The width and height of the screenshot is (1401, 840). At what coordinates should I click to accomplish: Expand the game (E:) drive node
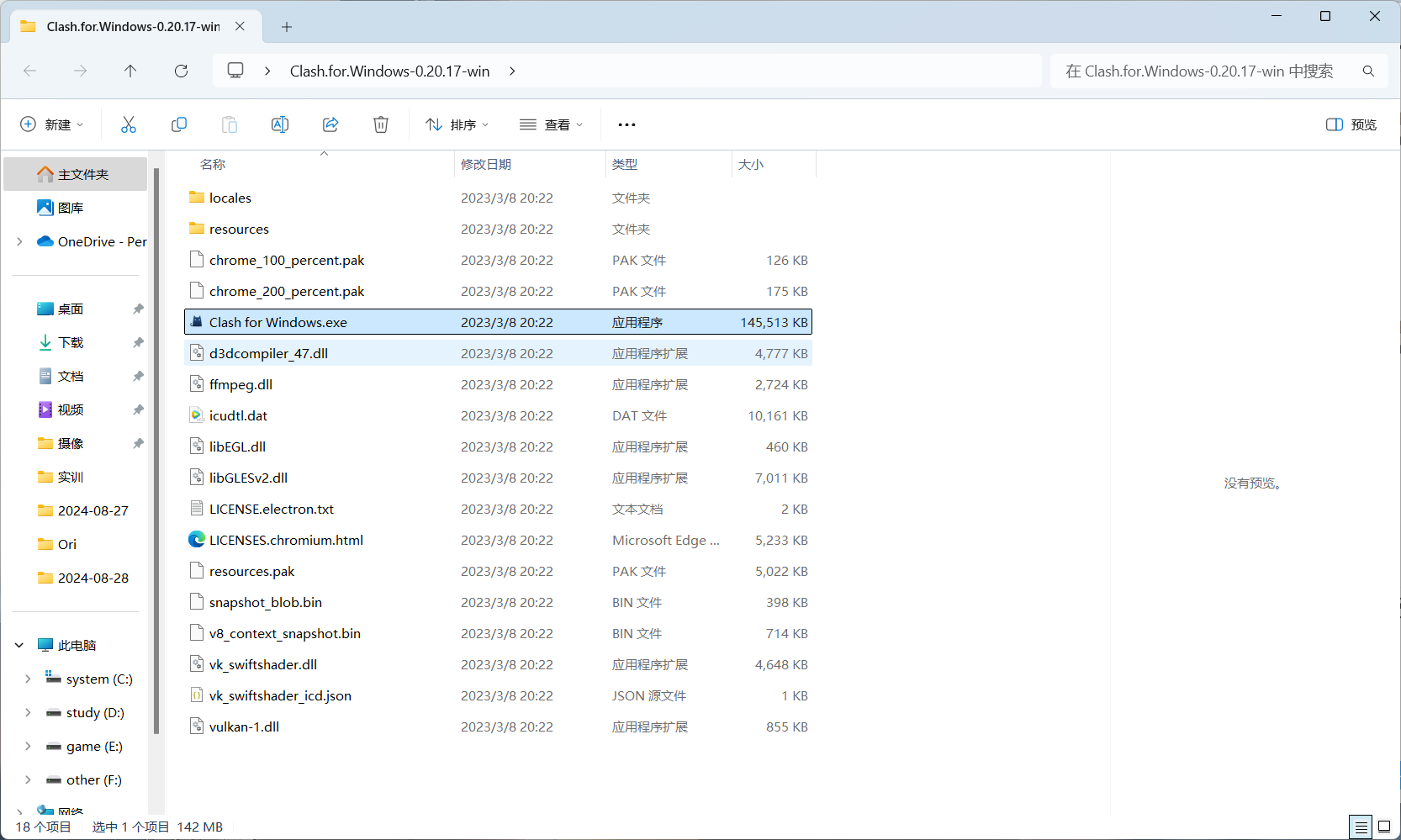click(28, 746)
